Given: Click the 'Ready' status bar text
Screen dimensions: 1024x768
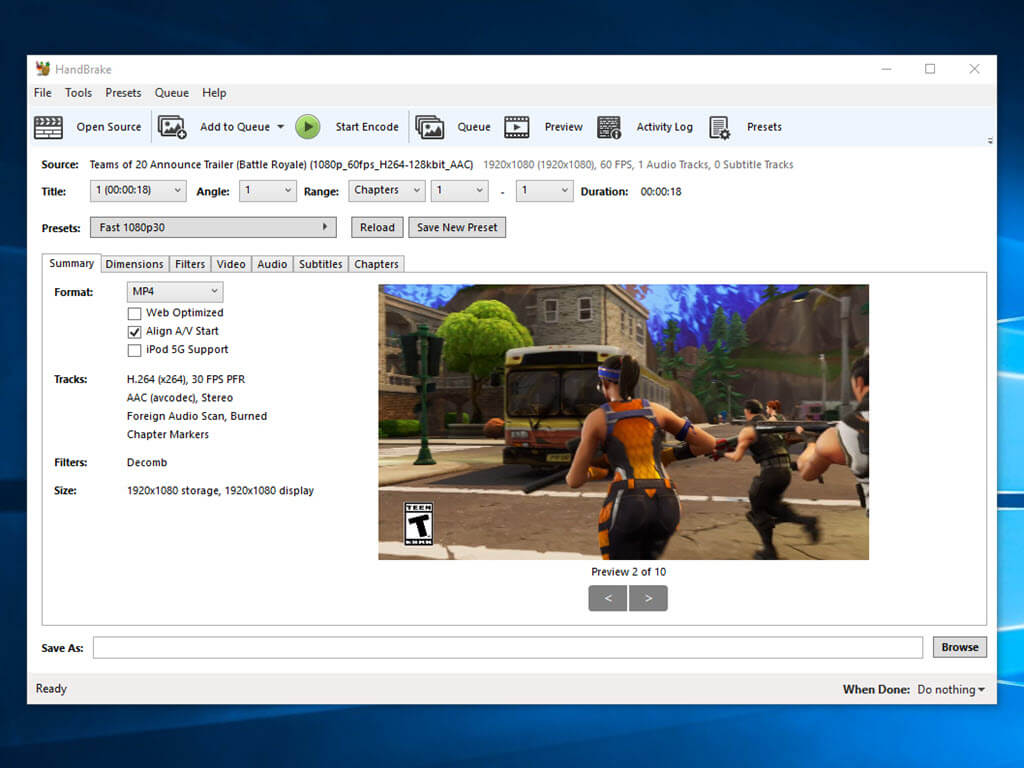Looking at the screenshot, I should pos(51,689).
